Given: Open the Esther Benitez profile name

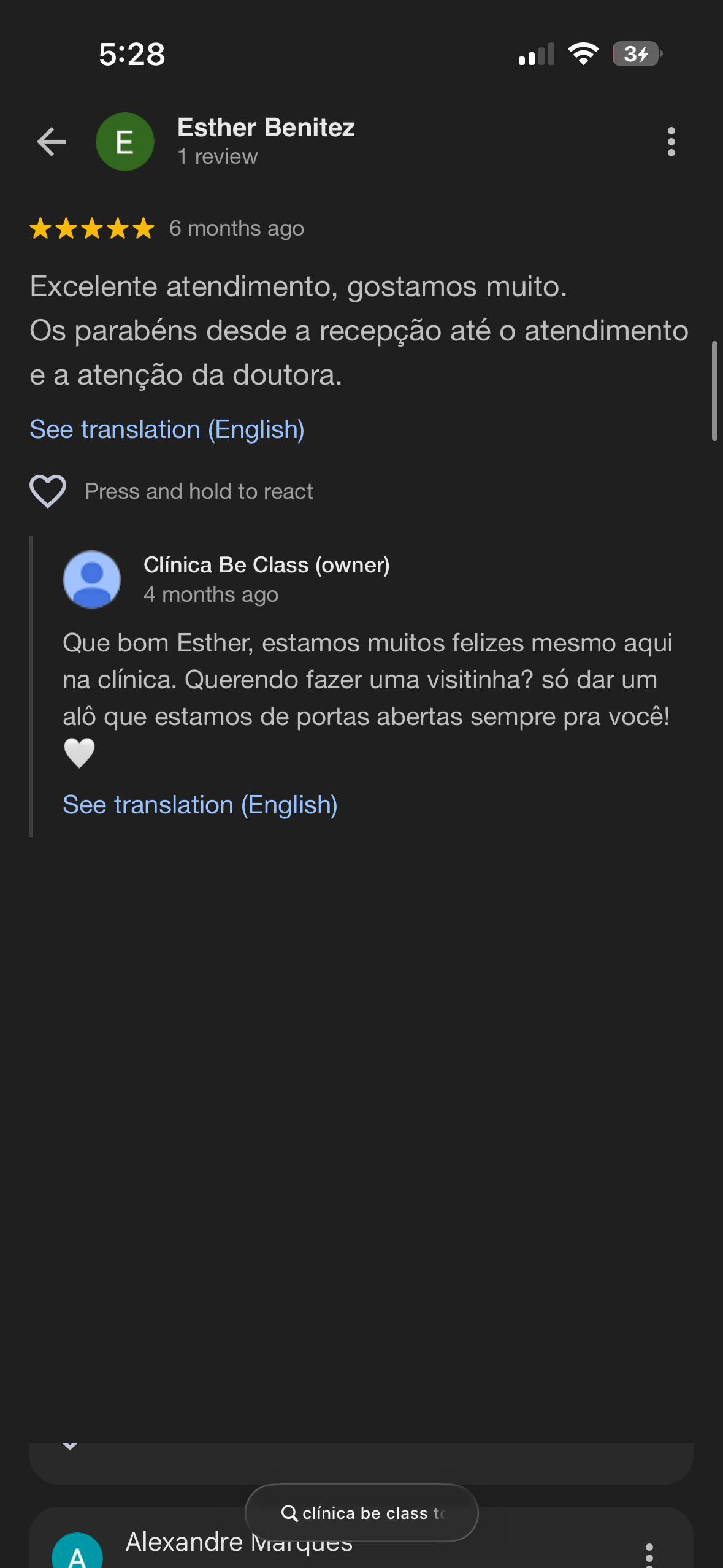Looking at the screenshot, I should point(266,128).
